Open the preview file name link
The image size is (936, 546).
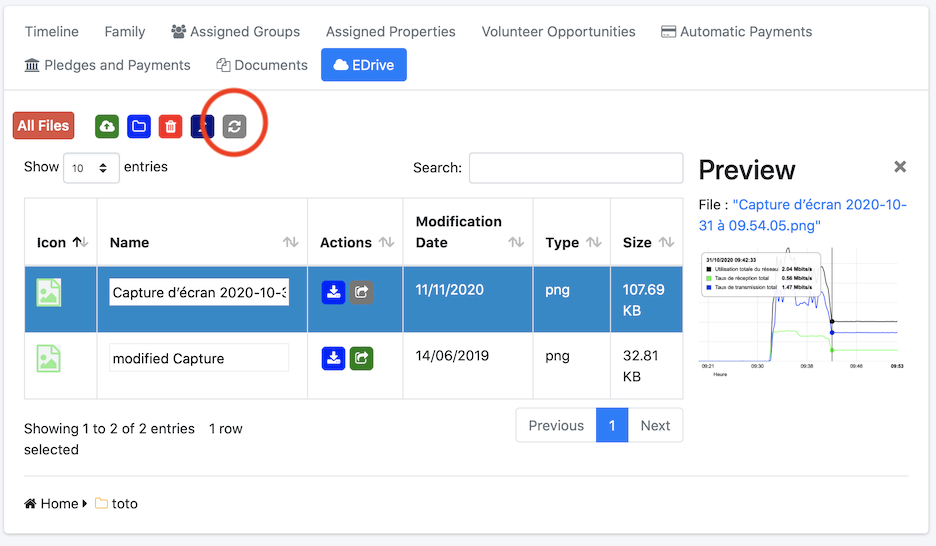point(802,215)
